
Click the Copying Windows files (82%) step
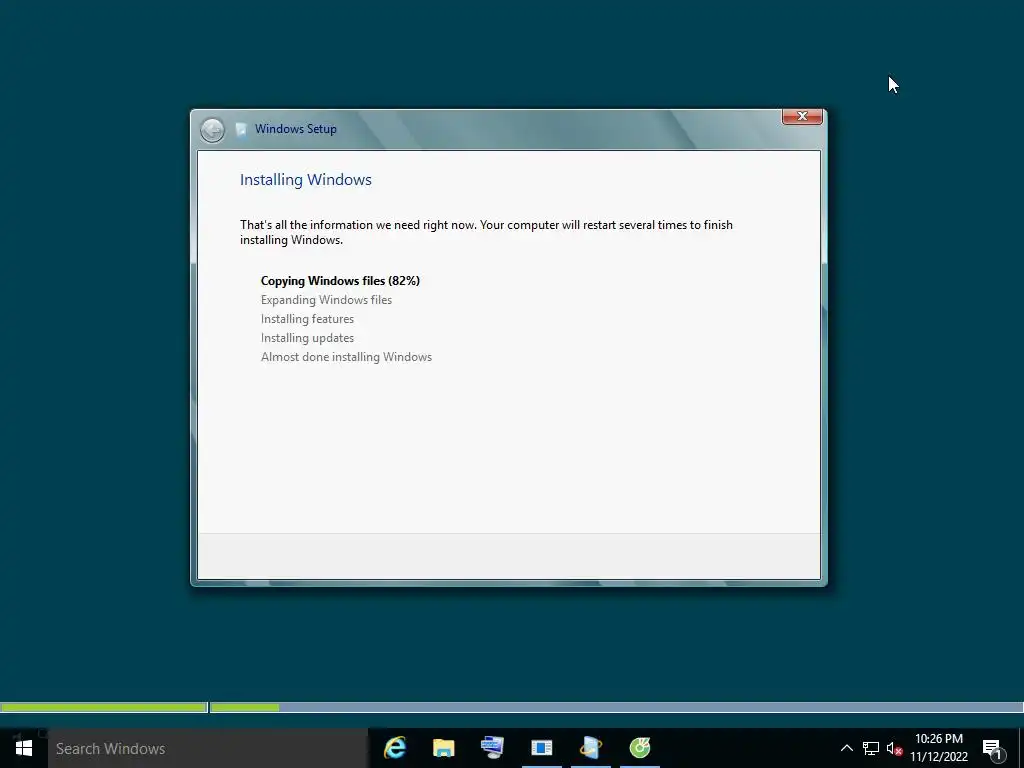340,281
